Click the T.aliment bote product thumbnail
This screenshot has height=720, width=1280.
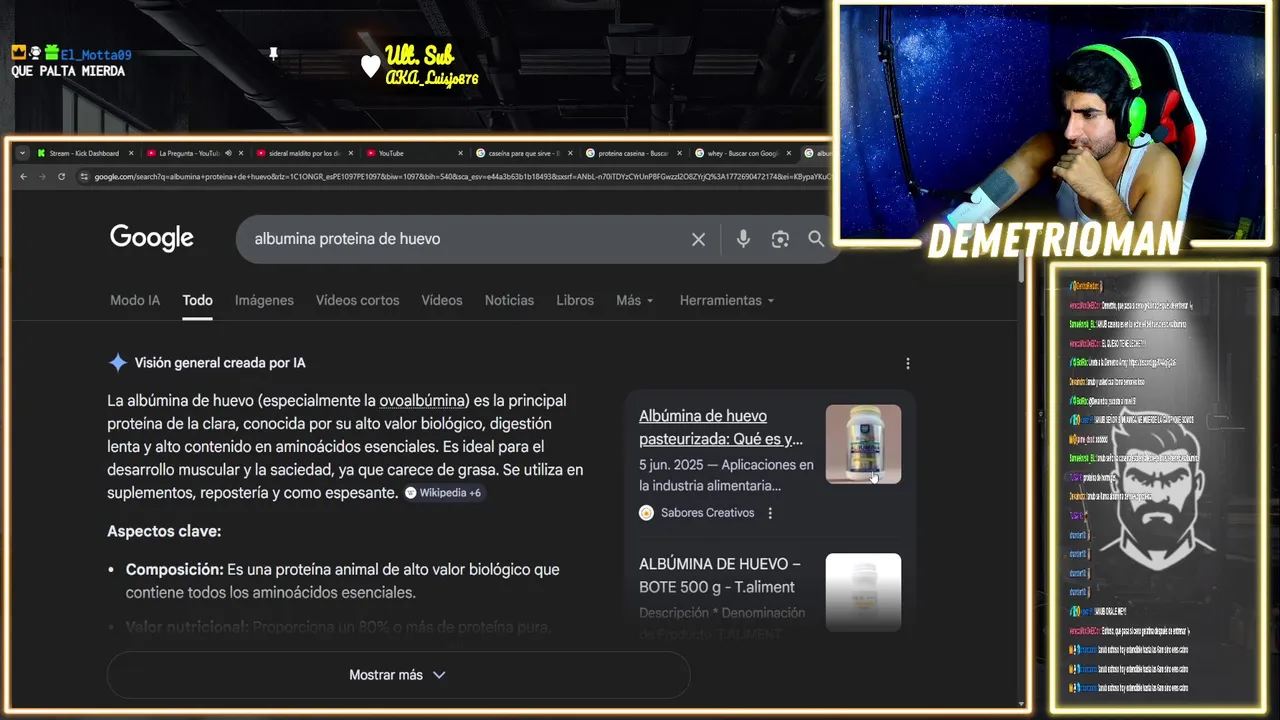click(x=863, y=592)
